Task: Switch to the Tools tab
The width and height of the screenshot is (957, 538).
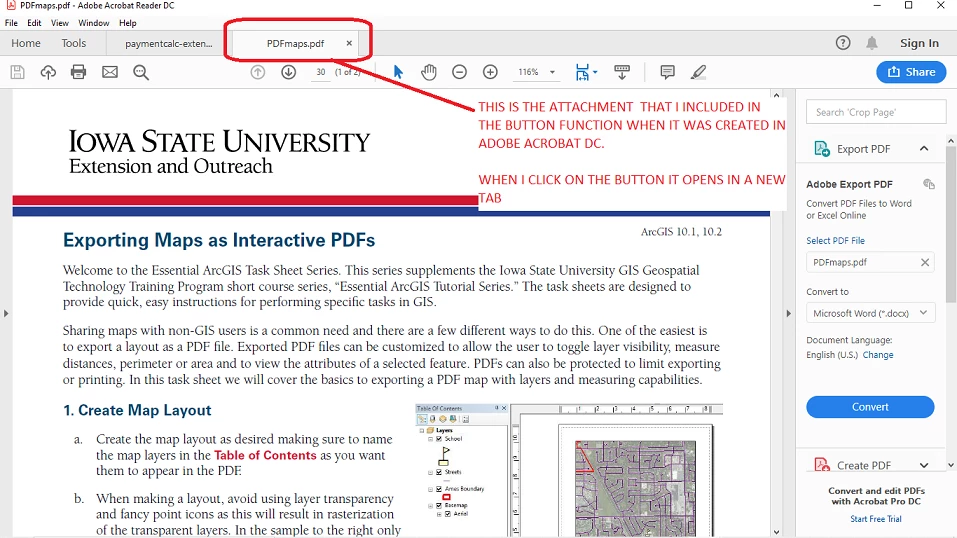Action: pos(73,43)
